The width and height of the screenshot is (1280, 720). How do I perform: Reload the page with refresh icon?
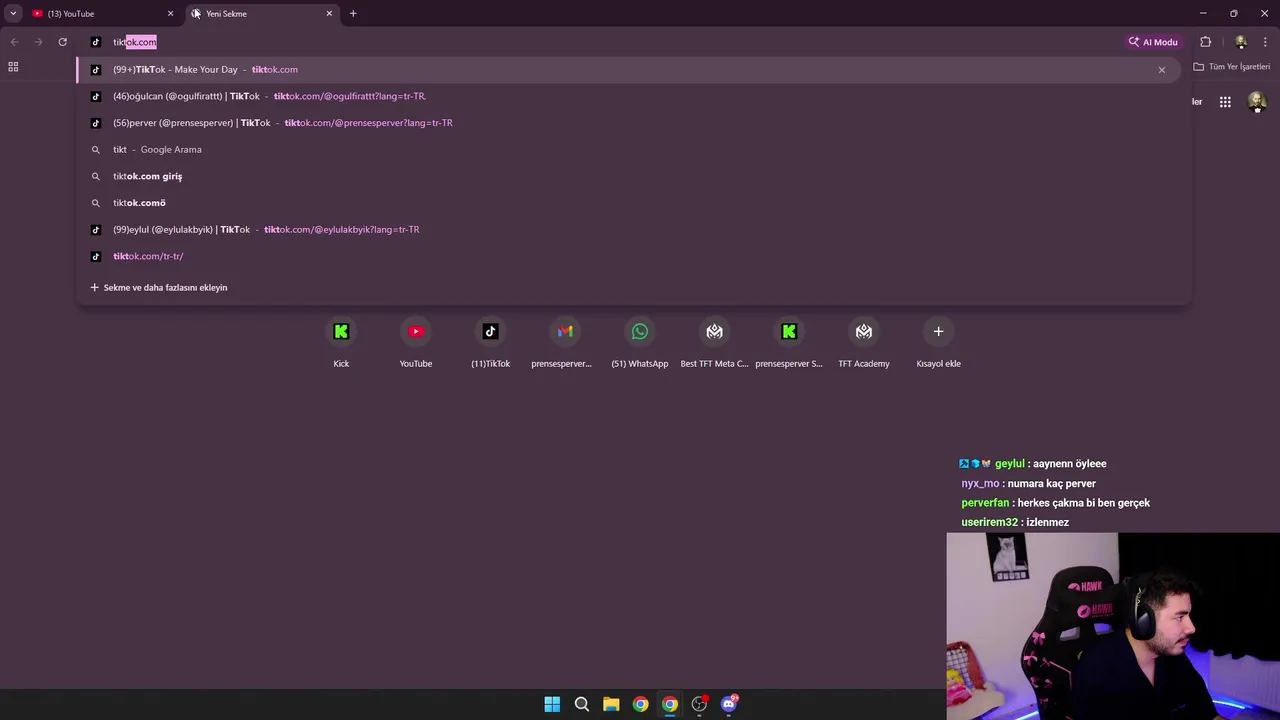[x=62, y=42]
